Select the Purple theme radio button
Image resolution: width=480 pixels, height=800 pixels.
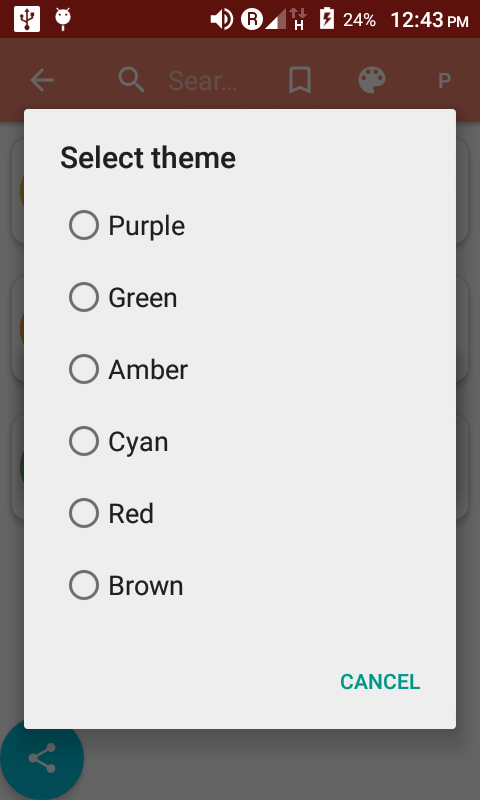coord(84,225)
